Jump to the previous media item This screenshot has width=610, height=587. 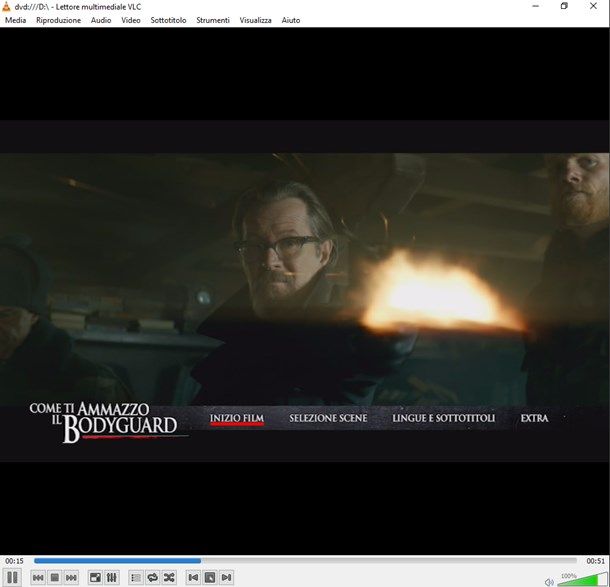[38, 578]
